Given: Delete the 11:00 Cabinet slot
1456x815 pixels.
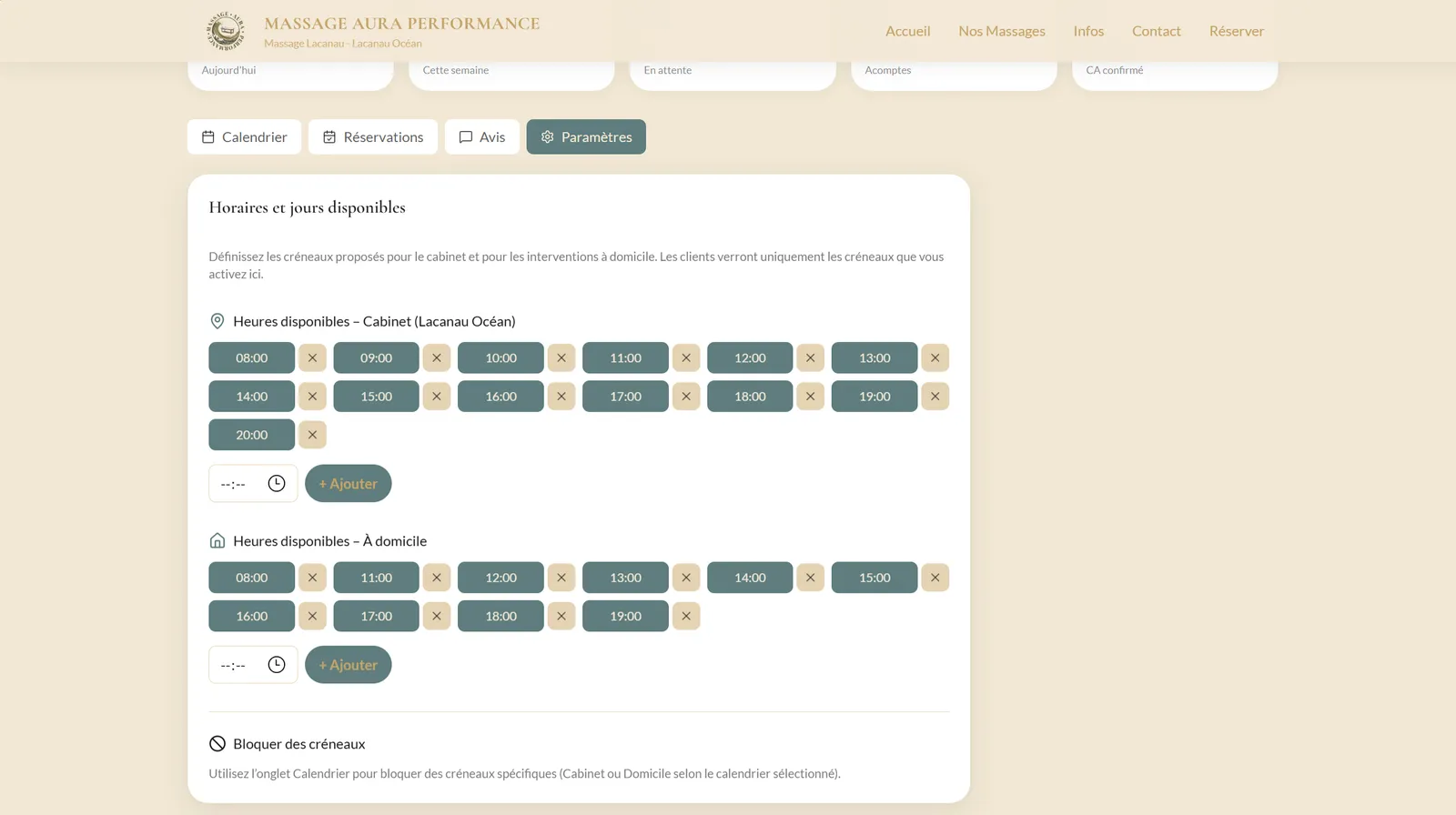Looking at the screenshot, I should tap(686, 358).
